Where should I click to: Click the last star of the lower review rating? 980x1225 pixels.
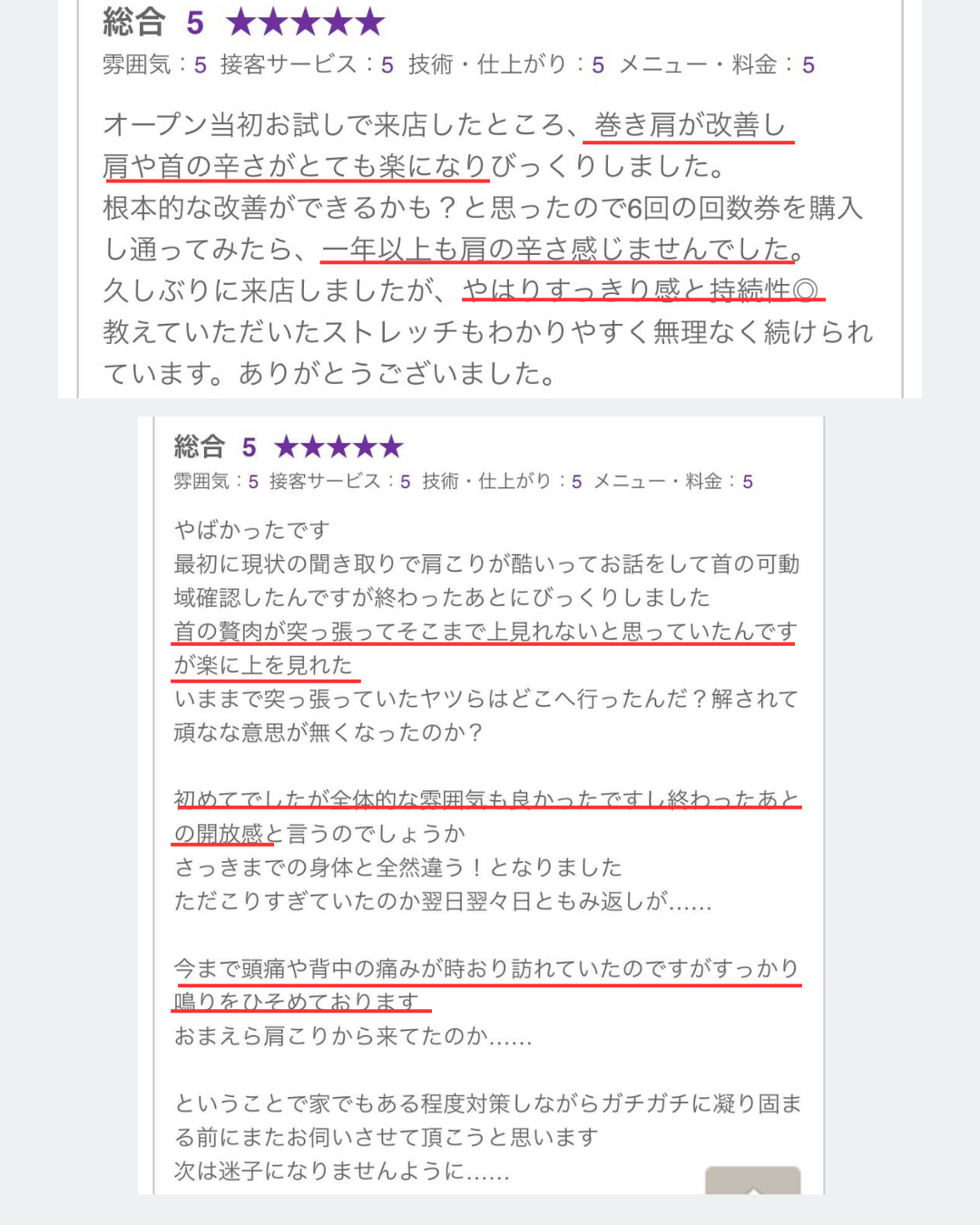391,446
